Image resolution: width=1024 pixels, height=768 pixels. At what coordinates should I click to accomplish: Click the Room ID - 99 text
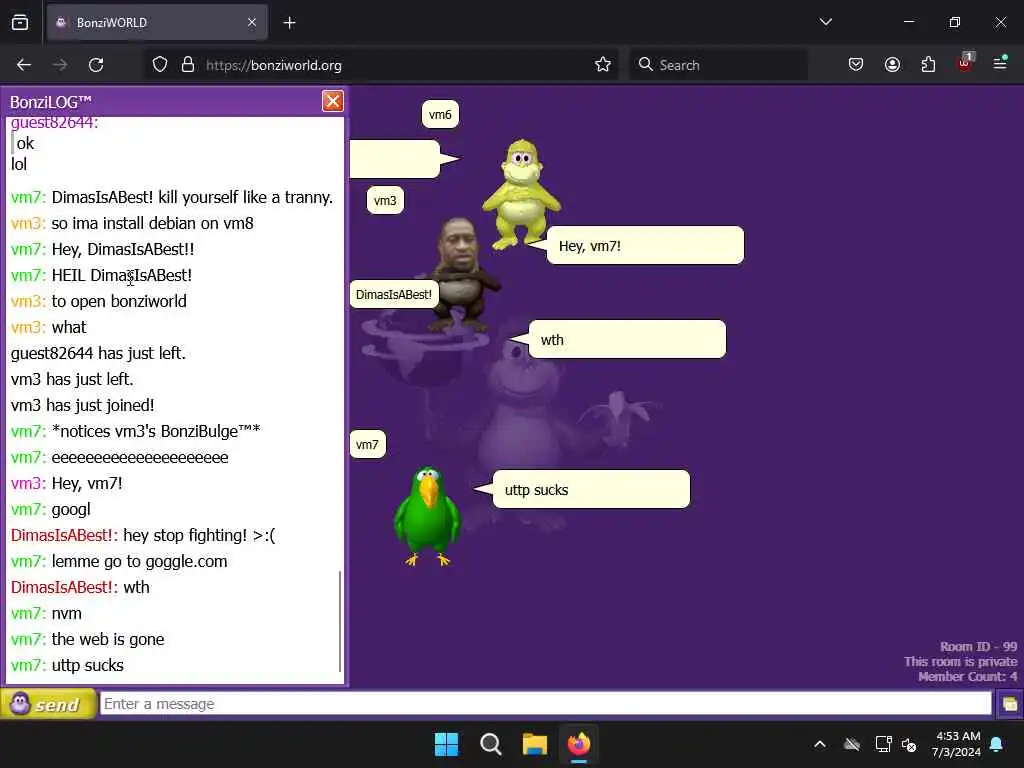point(978,647)
